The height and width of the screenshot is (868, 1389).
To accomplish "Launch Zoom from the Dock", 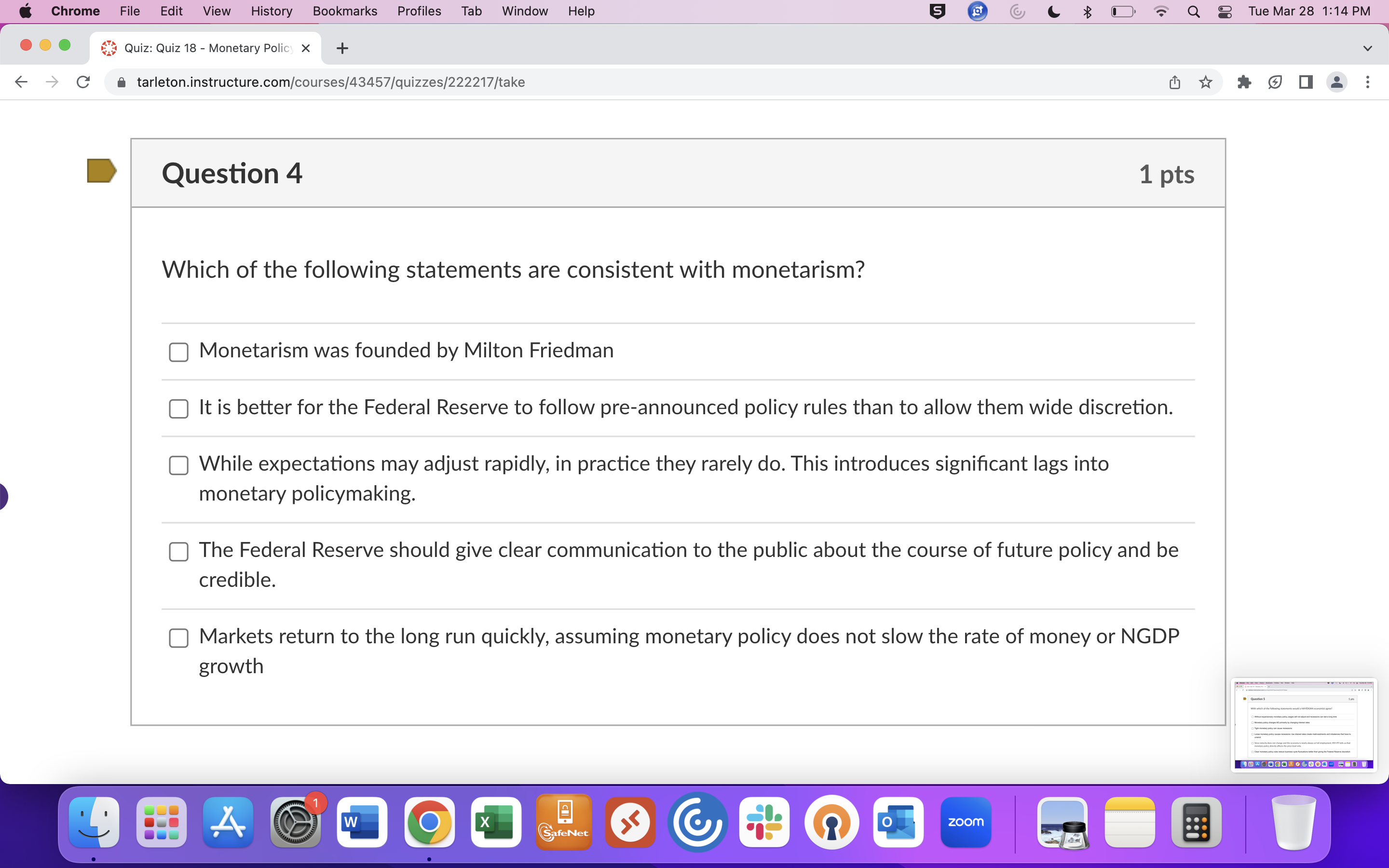I will (x=966, y=822).
